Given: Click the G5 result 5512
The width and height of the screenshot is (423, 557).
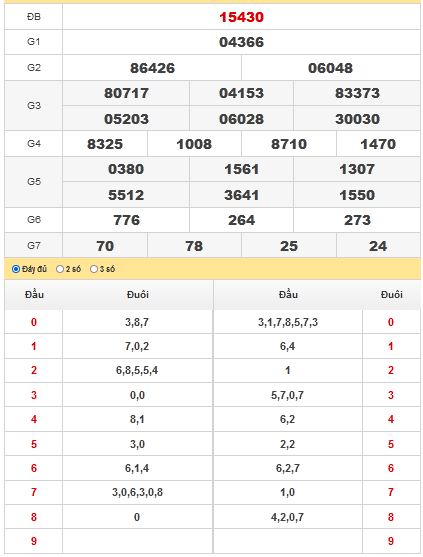Looking at the screenshot, I should 126,195.
